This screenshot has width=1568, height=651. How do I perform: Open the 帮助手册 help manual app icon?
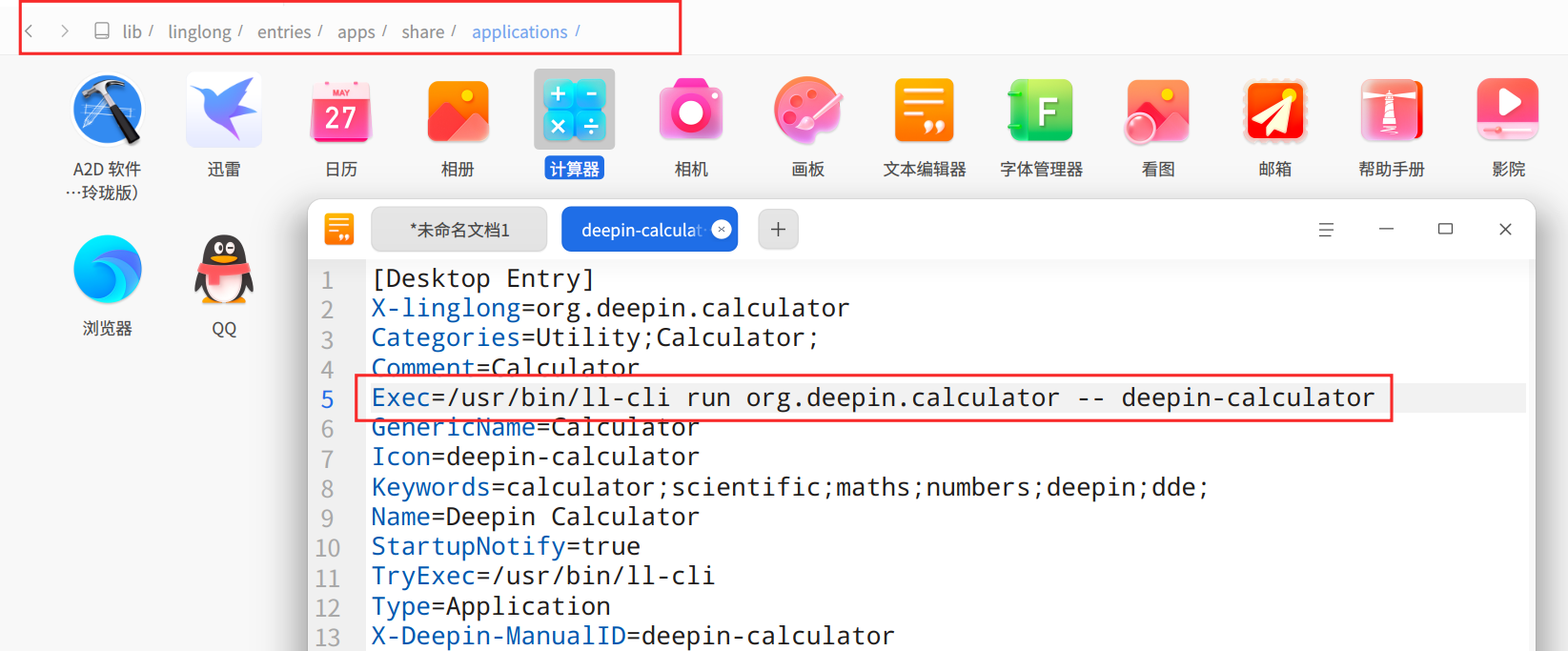point(1391,111)
